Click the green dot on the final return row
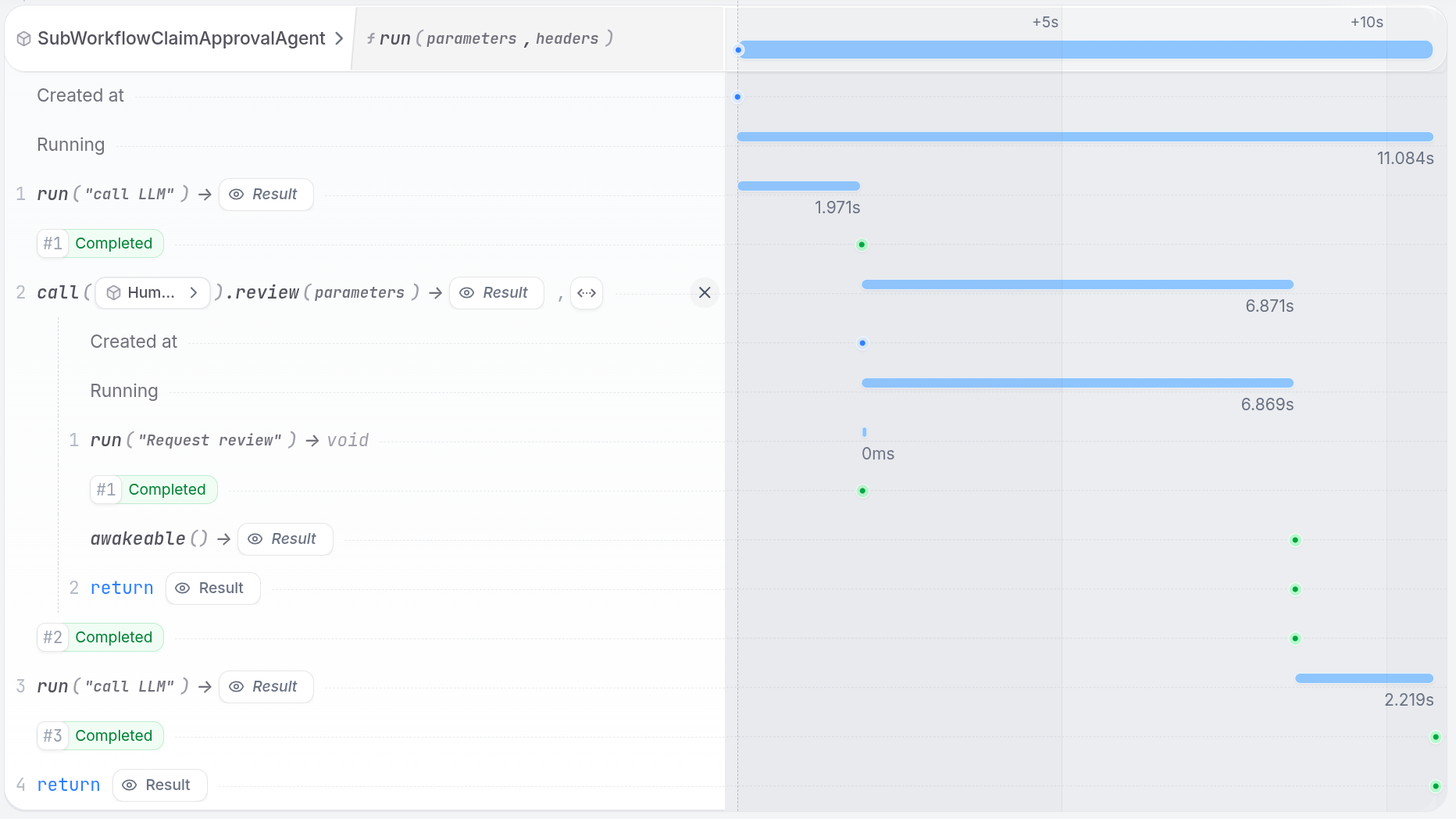The height and width of the screenshot is (819, 1456). point(1436,786)
